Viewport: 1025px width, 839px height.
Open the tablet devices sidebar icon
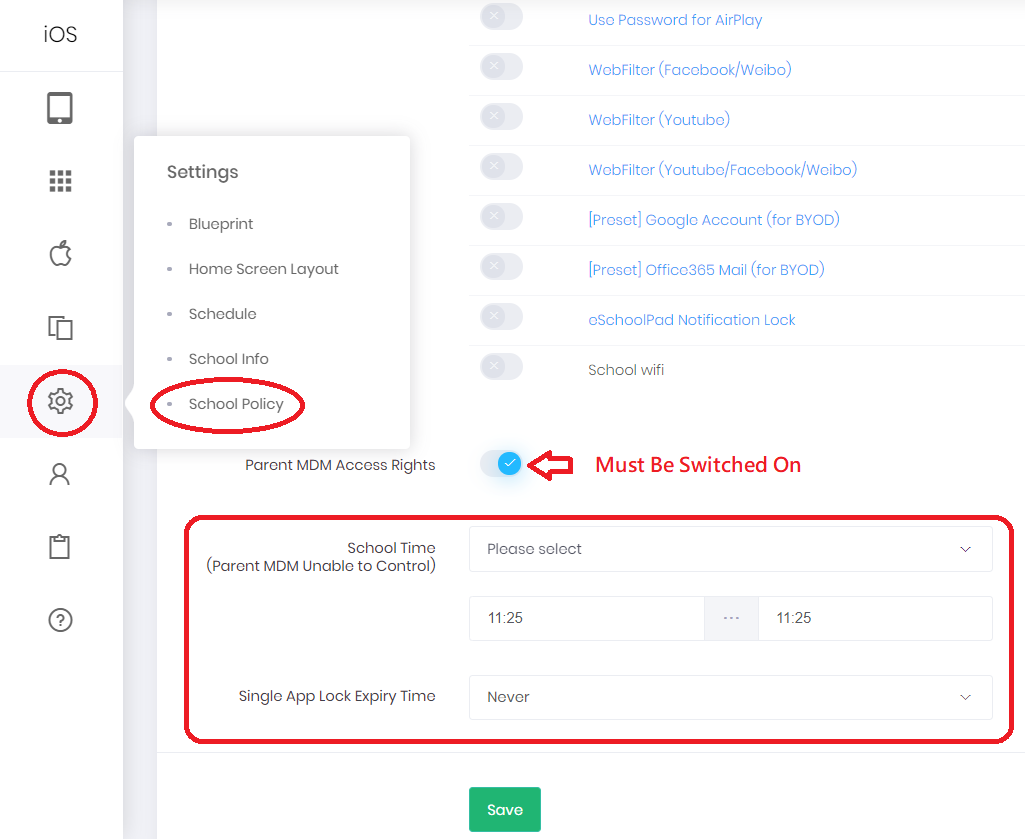pyautogui.click(x=59, y=108)
